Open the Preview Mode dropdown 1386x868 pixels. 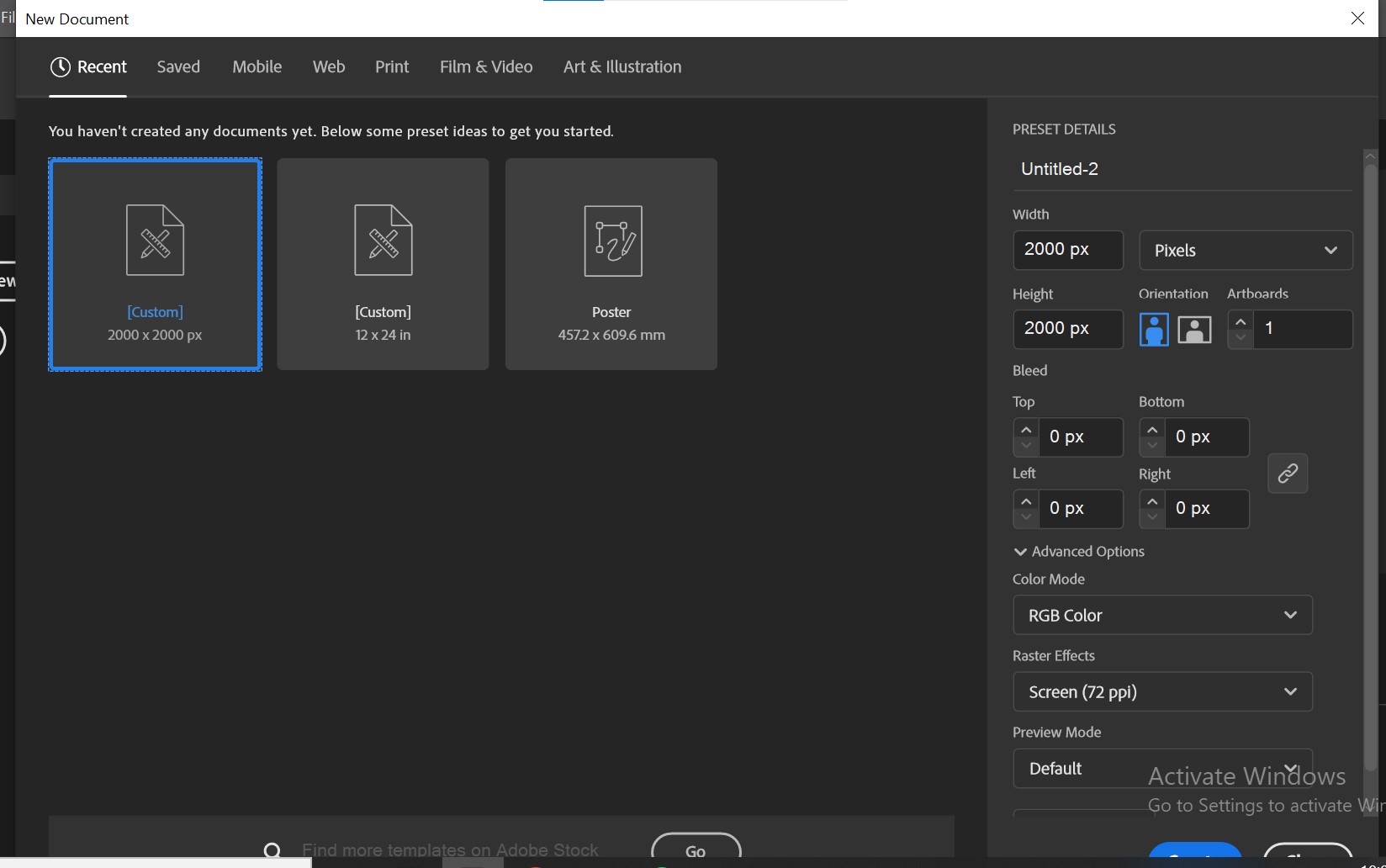pos(1162,769)
